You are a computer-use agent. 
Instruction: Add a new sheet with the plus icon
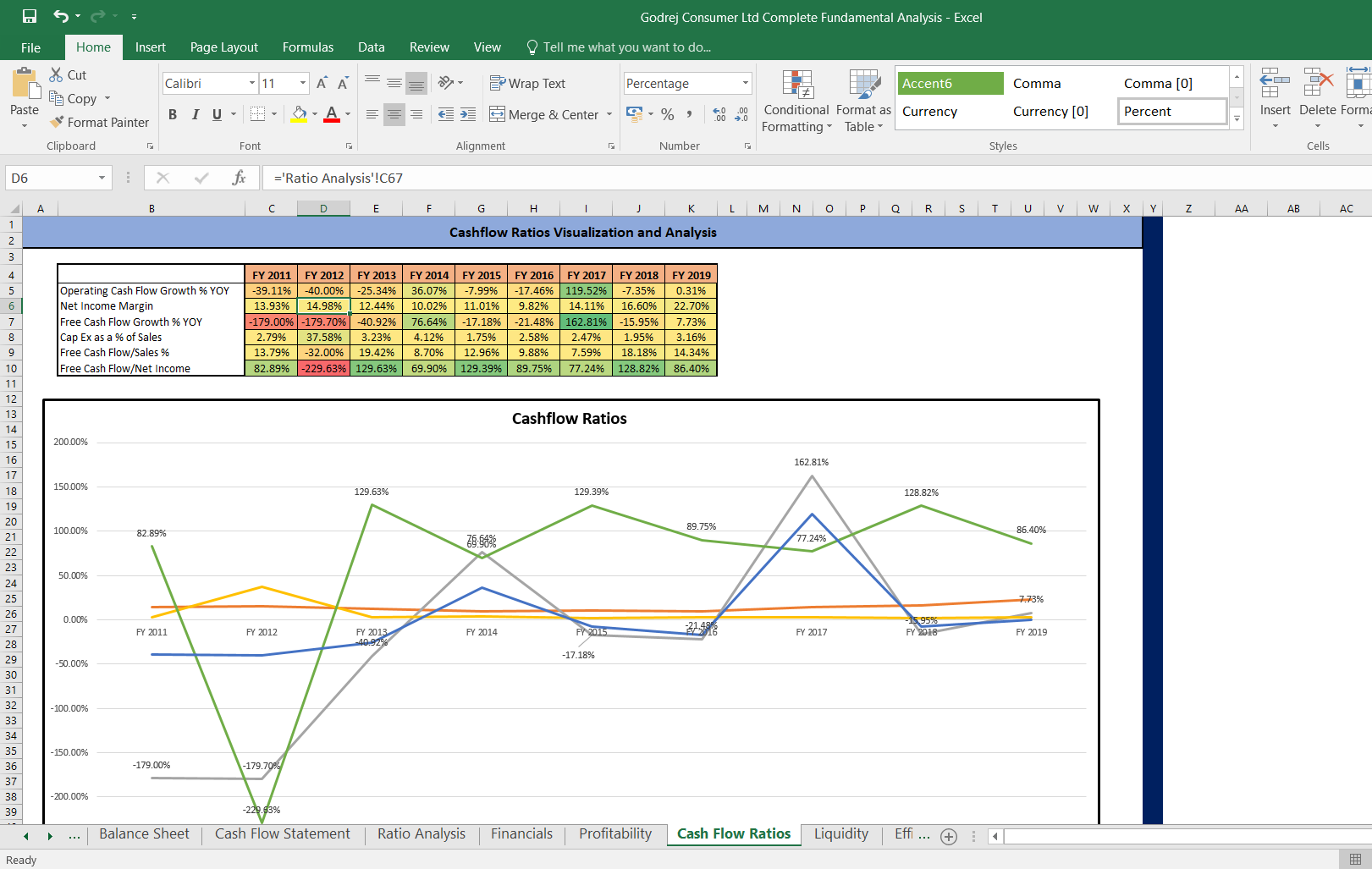pyautogui.click(x=949, y=837)
